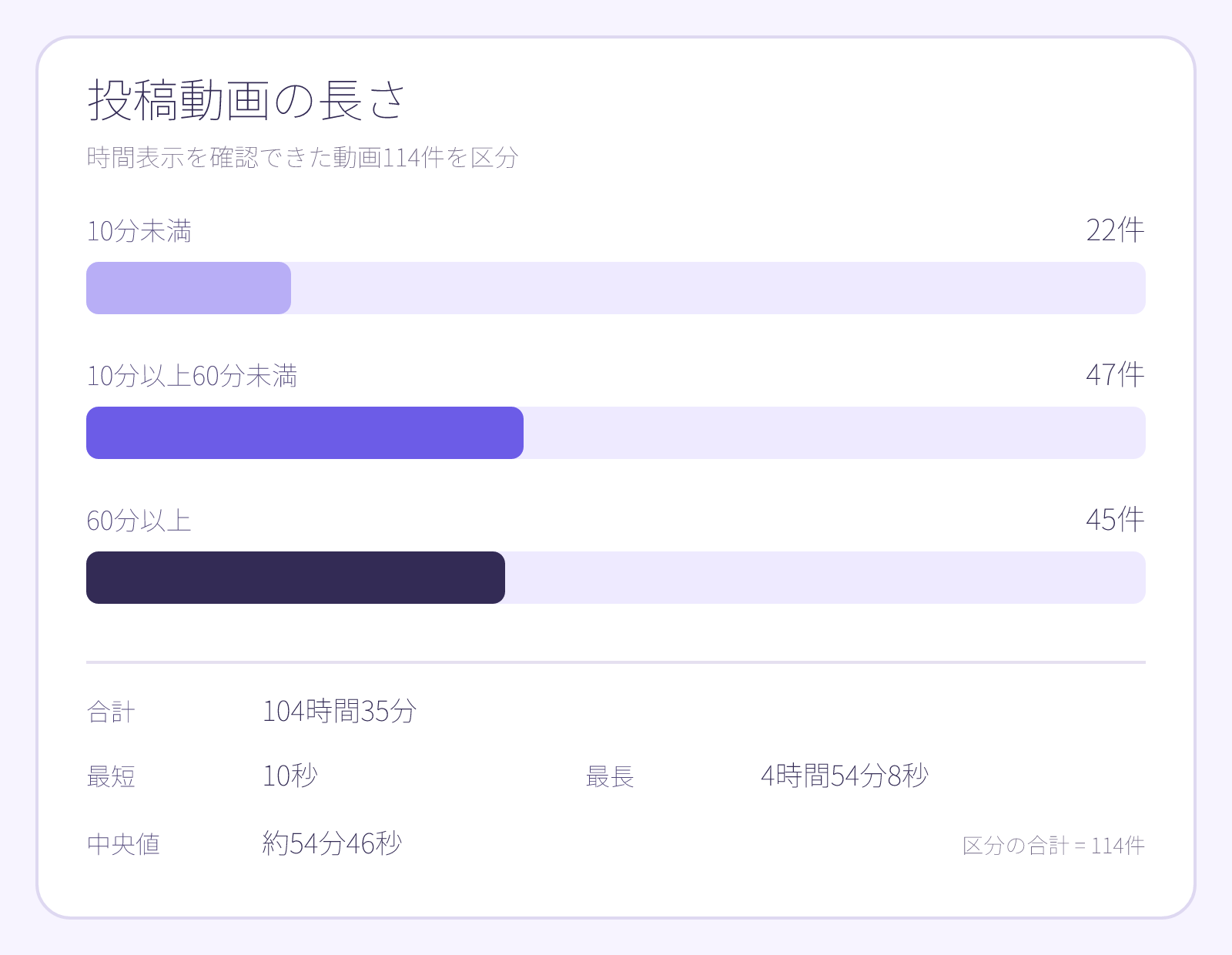
Task: Click the 10分未満 label
Action: [x=139, y=231]
